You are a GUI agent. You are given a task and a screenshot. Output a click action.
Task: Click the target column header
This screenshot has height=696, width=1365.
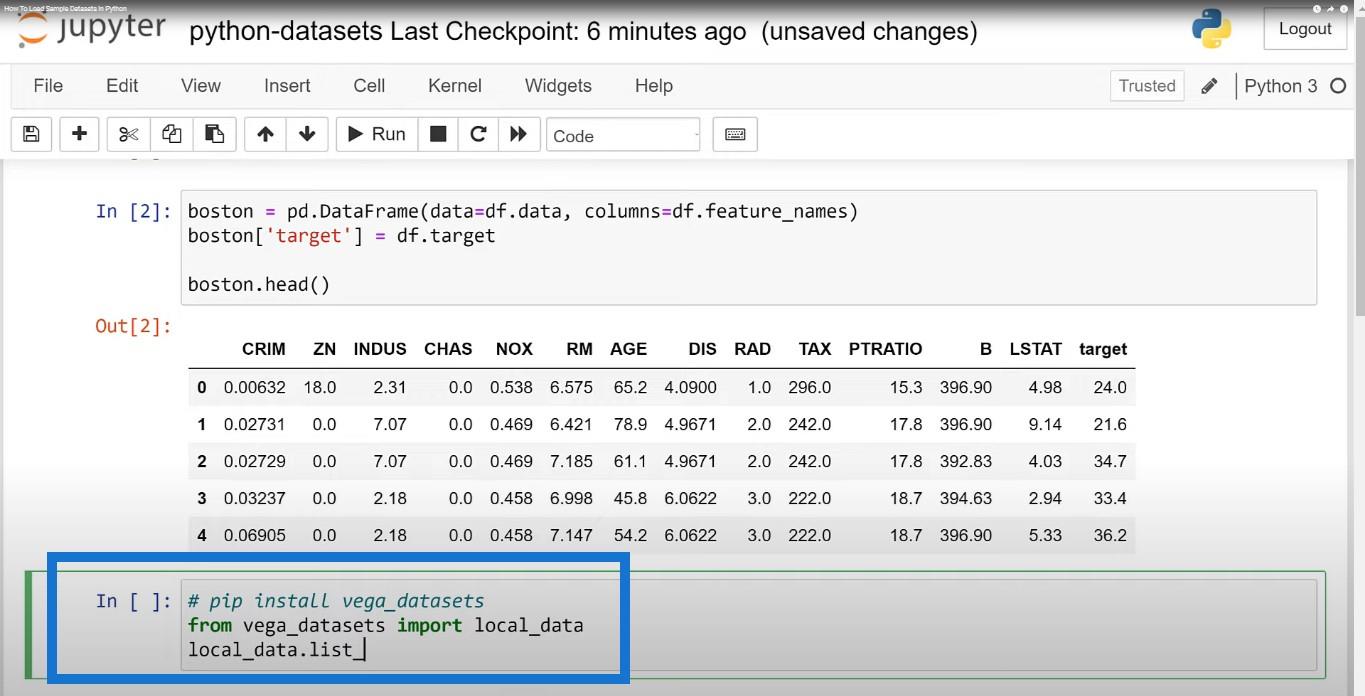[1103, 349]
